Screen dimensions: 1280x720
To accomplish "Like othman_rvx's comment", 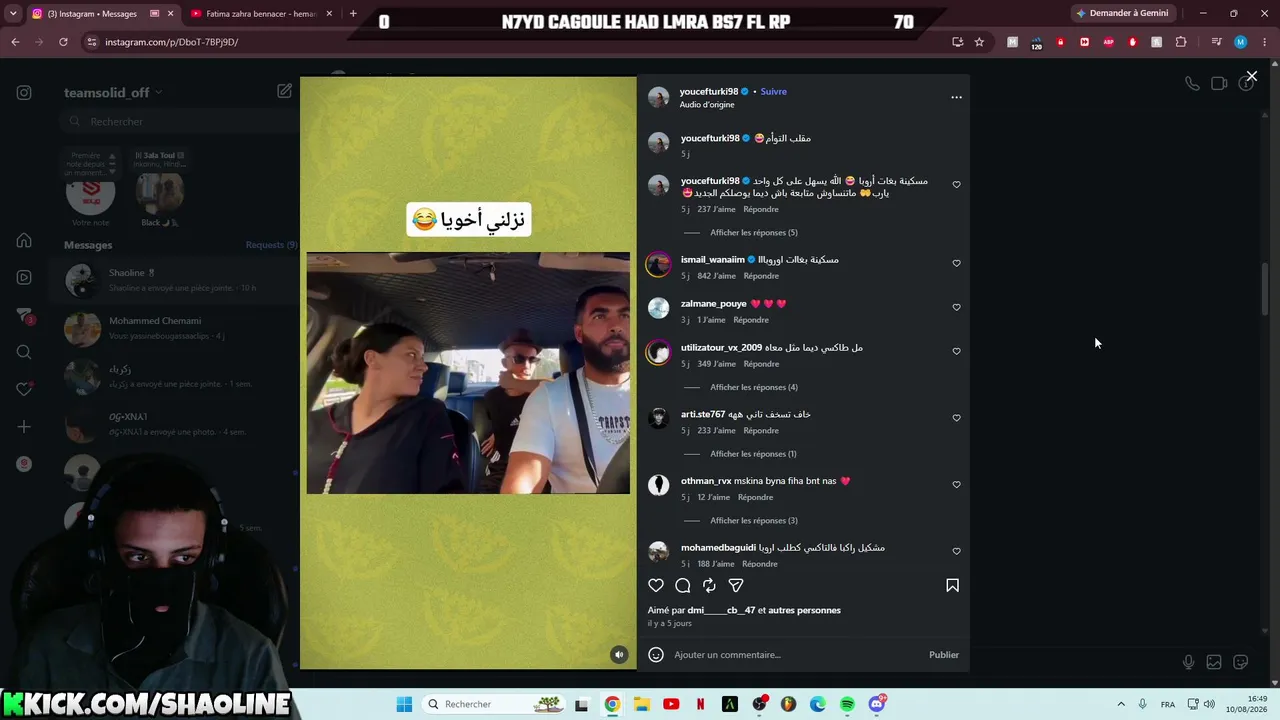I will pos(956,485).
